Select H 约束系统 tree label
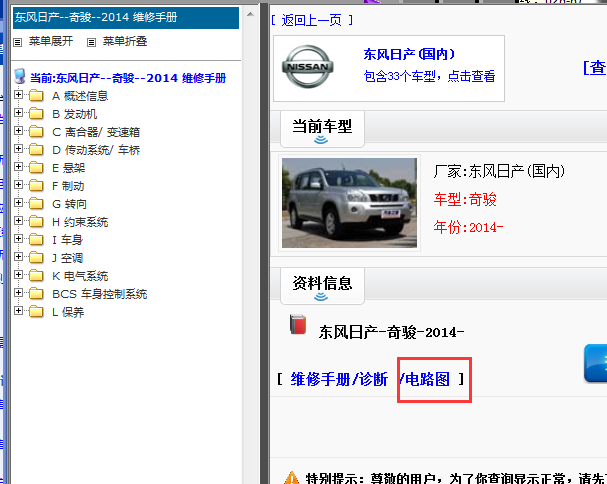This screenshot has width=607, height=484. coord(80,222)
